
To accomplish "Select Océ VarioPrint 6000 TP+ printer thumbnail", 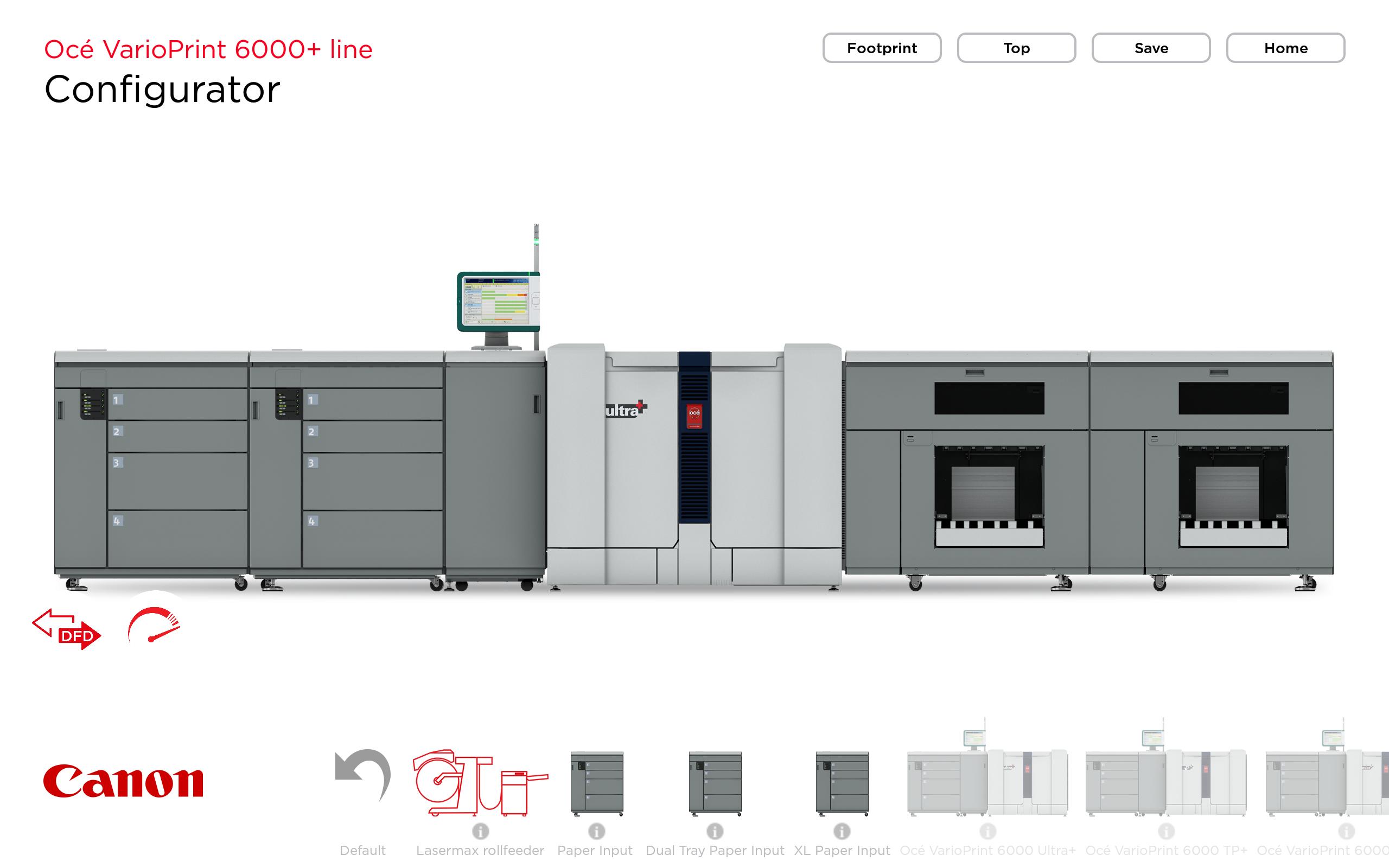I will click(x=1165, y=768).
